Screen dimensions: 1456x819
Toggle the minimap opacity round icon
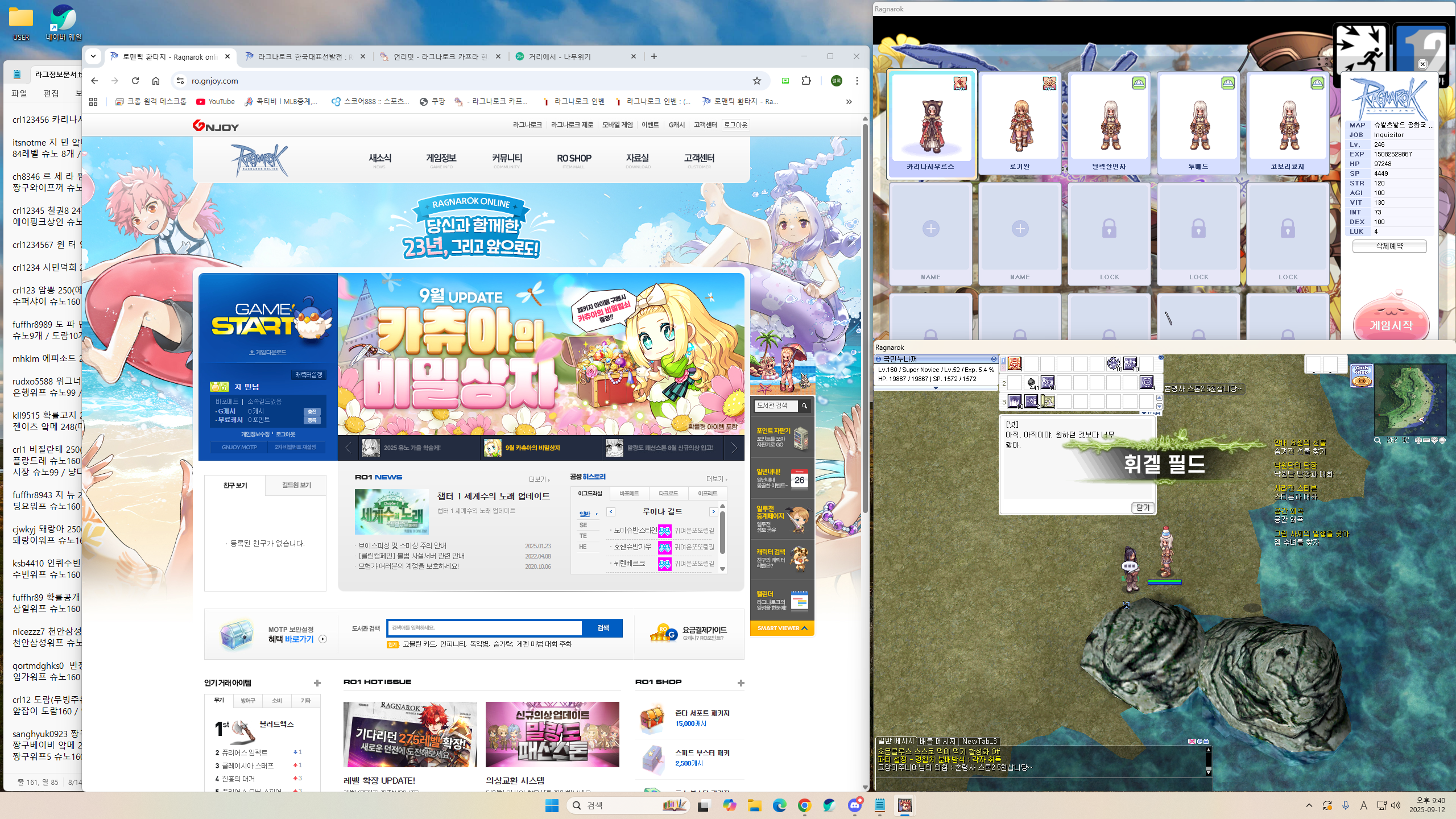[1442, 440]
